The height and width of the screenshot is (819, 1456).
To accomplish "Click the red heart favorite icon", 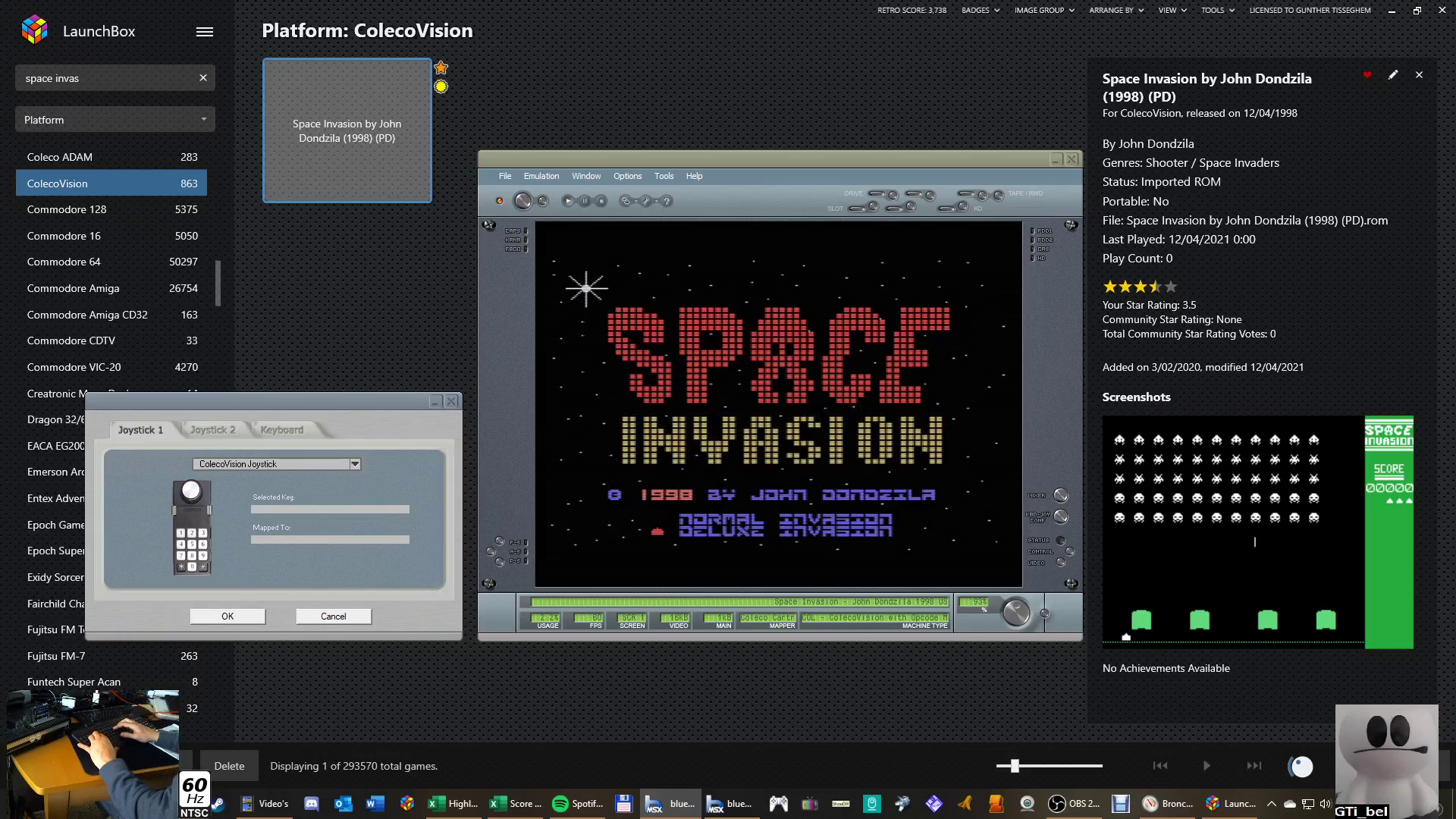I will (x=1367, y=75).
